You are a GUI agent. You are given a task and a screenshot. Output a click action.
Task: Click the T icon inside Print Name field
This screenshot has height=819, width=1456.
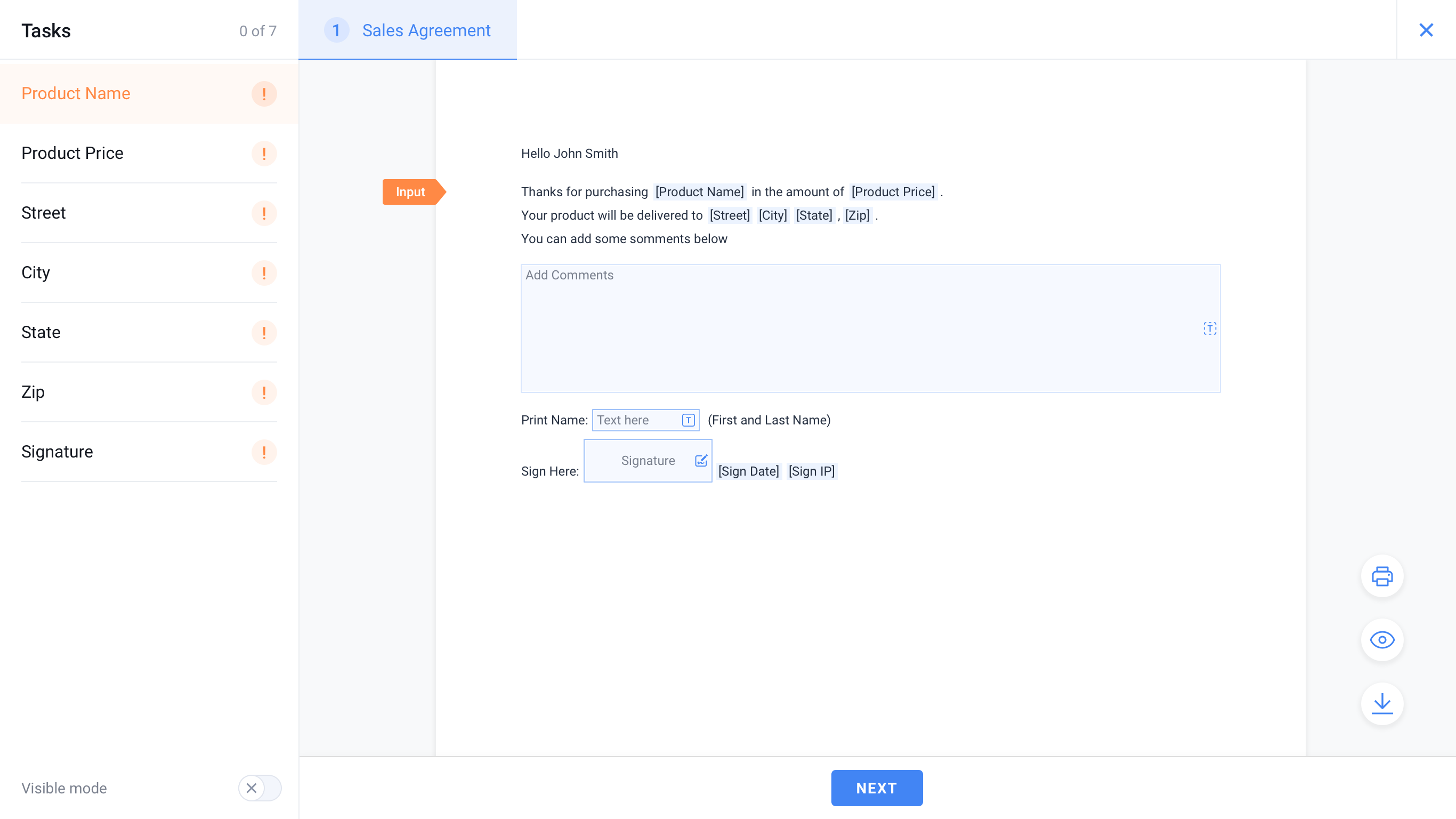coord(688,420)
